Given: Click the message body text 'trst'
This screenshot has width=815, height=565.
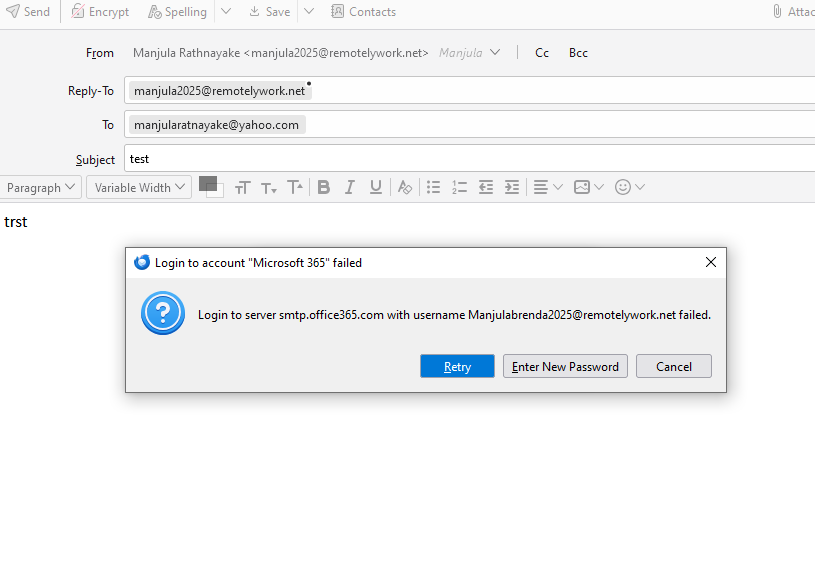Looking at the screenshot, I should coord(16,222).
